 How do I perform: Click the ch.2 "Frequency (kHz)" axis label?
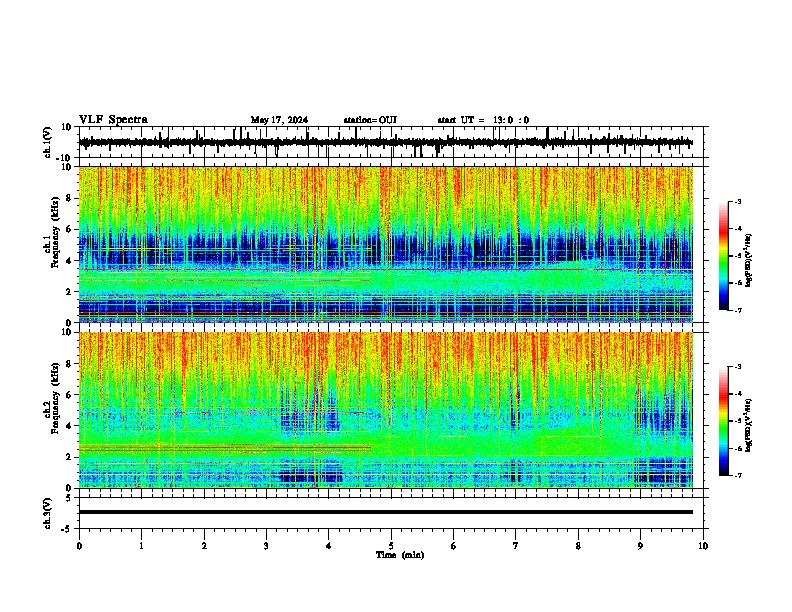(x=55, y=397)
